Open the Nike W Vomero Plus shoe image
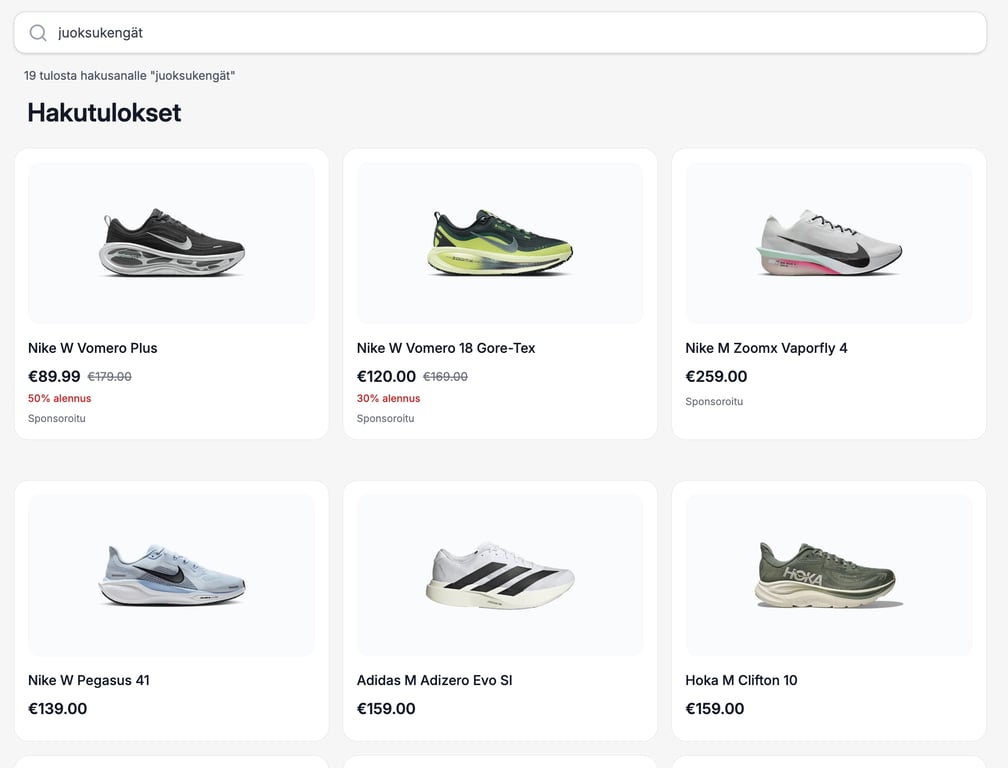The width and height of the screenshot is (1008, 768). coord(171,243)
